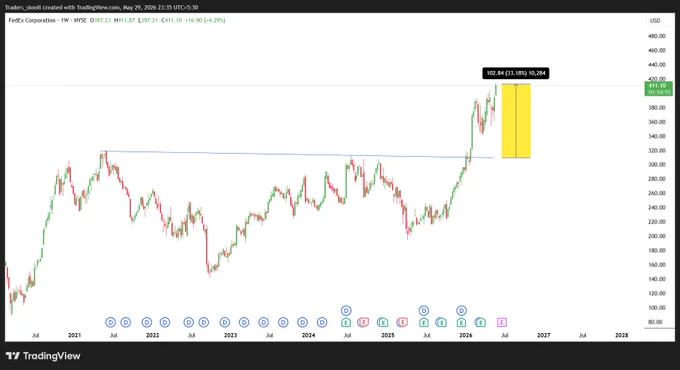Image resolution: width=680 pixels, height=370 pixels.
Task: Click the red earnings marker after Jul 2024
Action: 363,322
